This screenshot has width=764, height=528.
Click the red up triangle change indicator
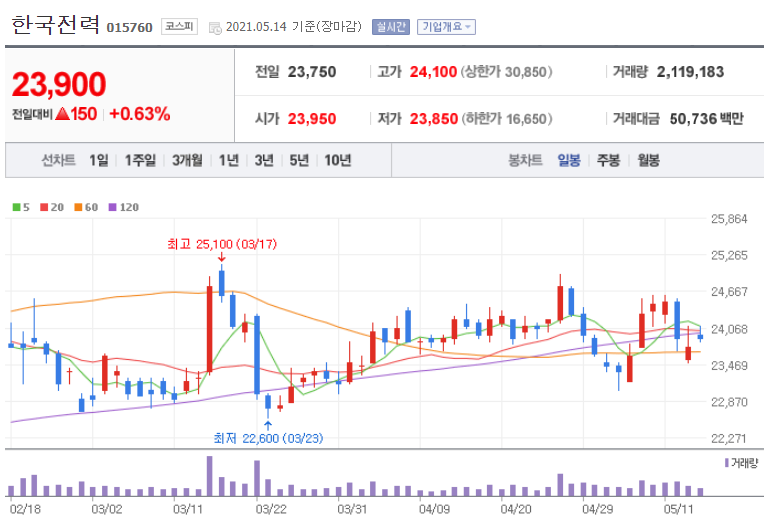point(62,114)
